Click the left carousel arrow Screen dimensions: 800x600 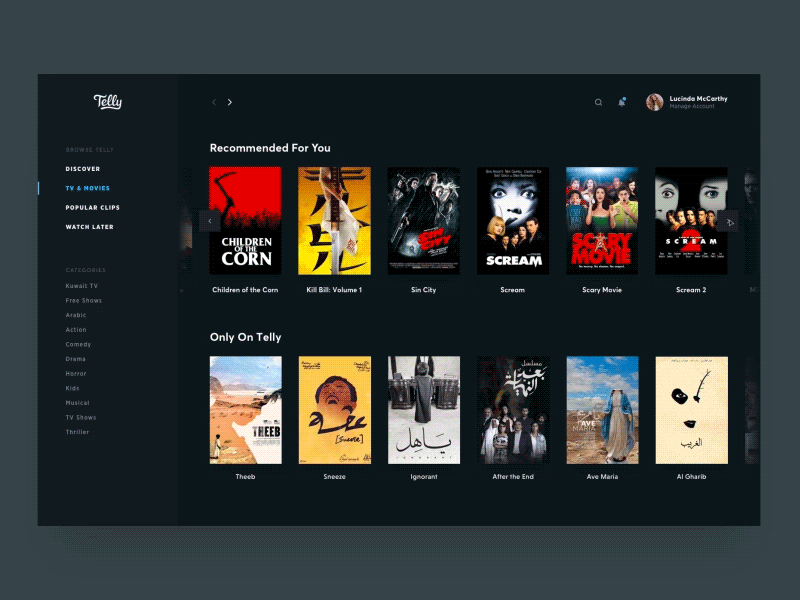pos(210,221)
